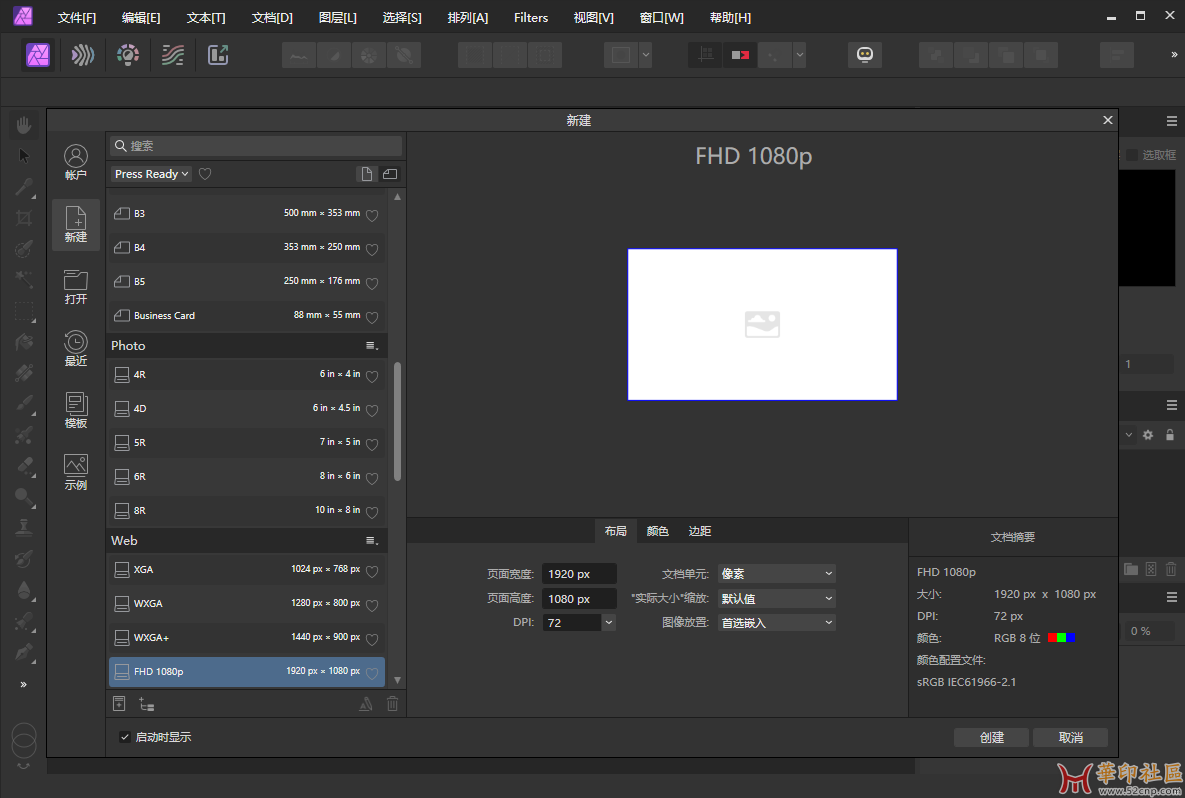1185x798 pixels.
Task: Open the Web category options menu icon
Action: coord(372,540)
